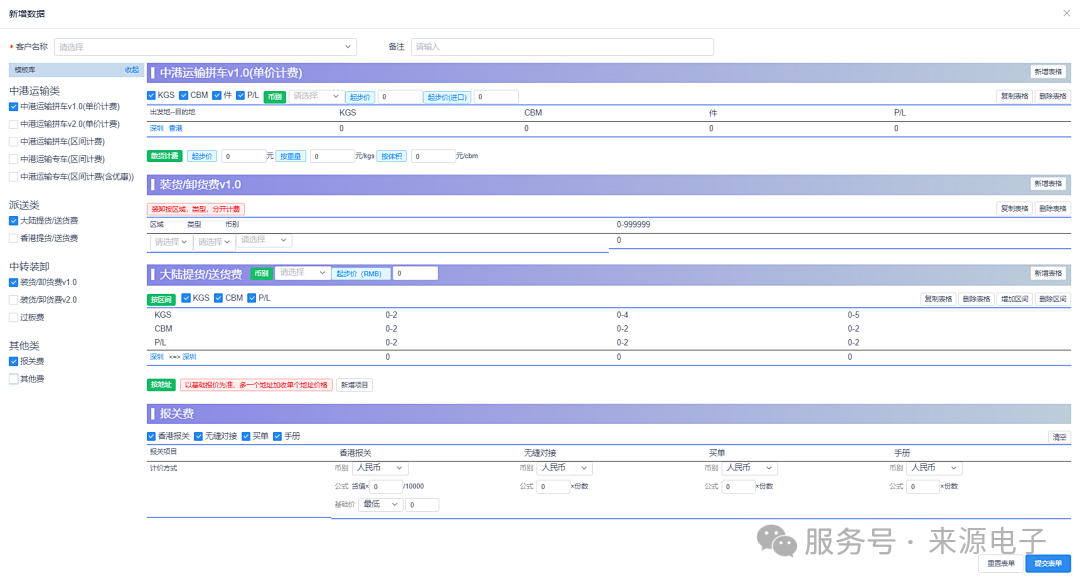Viewport: 1080px width, 584px height.
Task: Click the 香港报关 货值× formula input
Action: click(386, 486)
